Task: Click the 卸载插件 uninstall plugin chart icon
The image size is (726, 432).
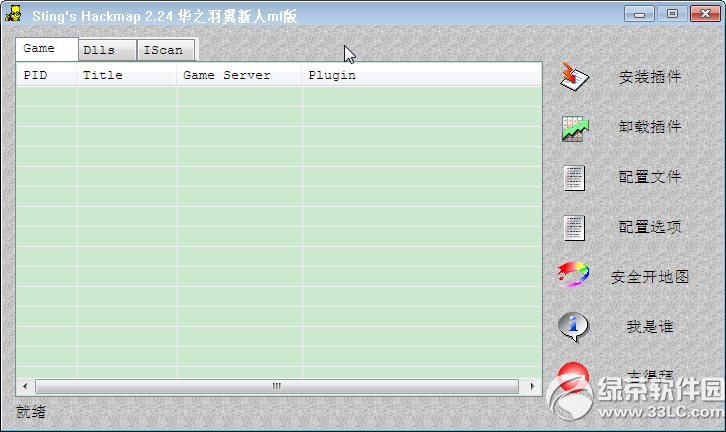Action: click(x=574, y=127)
